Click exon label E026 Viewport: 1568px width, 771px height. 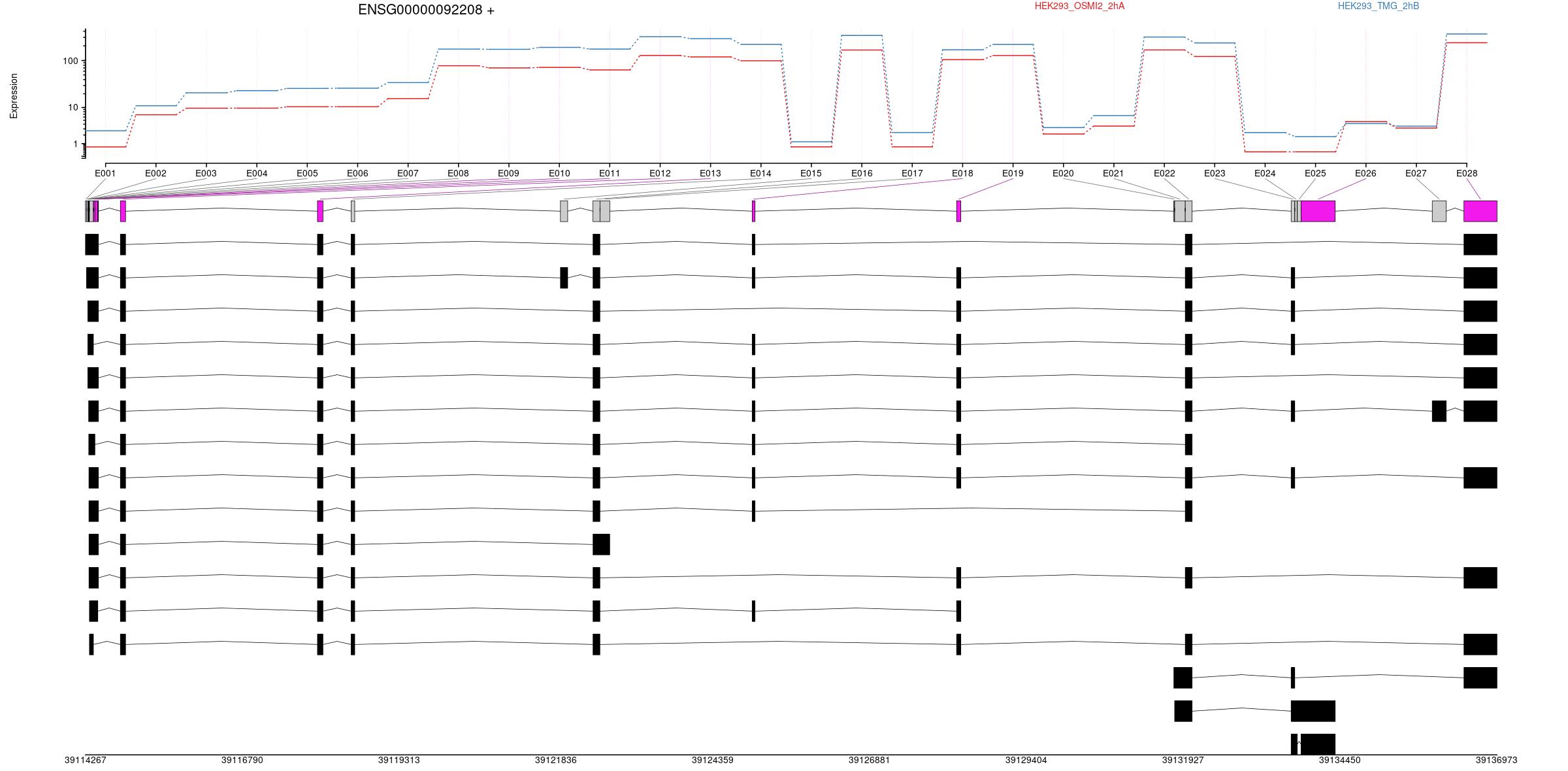[x=1365, y=173]
